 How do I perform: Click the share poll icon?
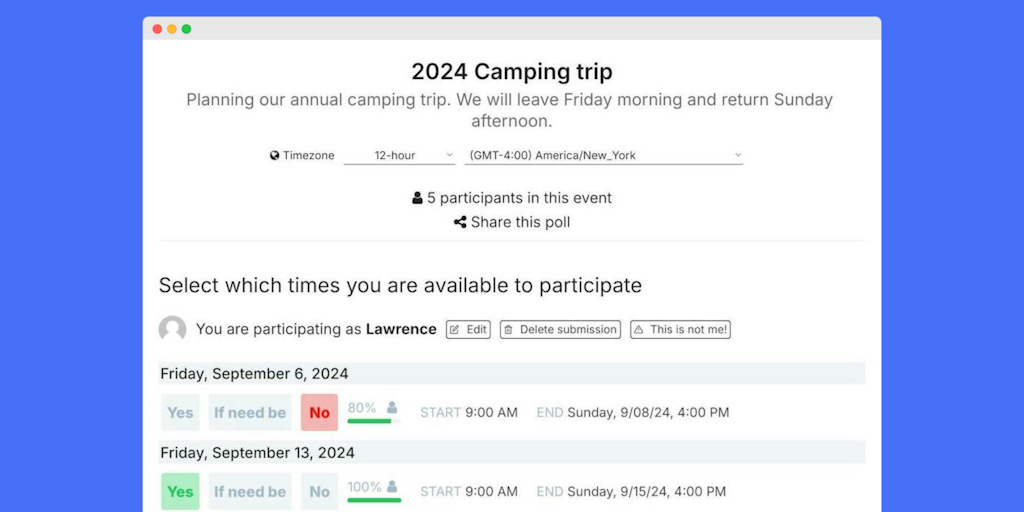460,222
